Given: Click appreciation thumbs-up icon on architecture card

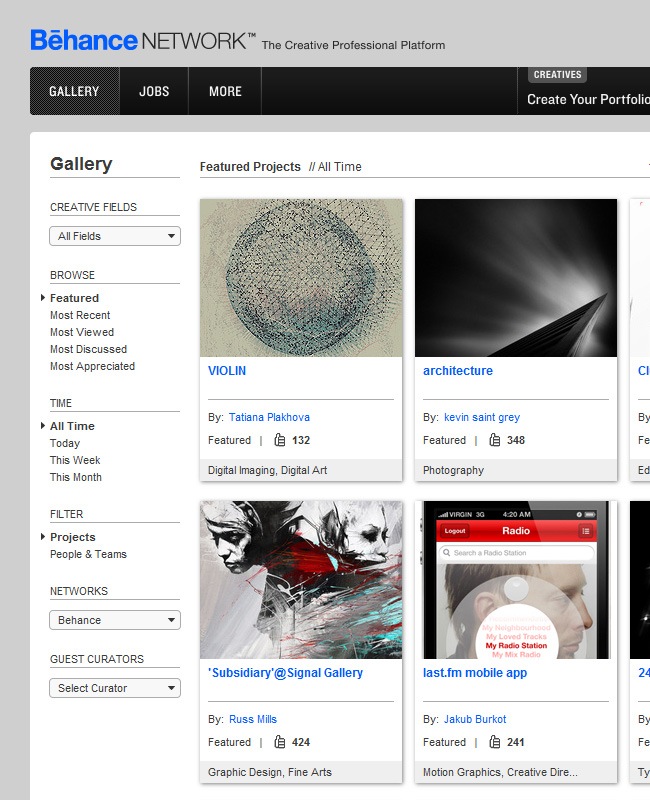Looking at the screenshot, I should point(494,440).
